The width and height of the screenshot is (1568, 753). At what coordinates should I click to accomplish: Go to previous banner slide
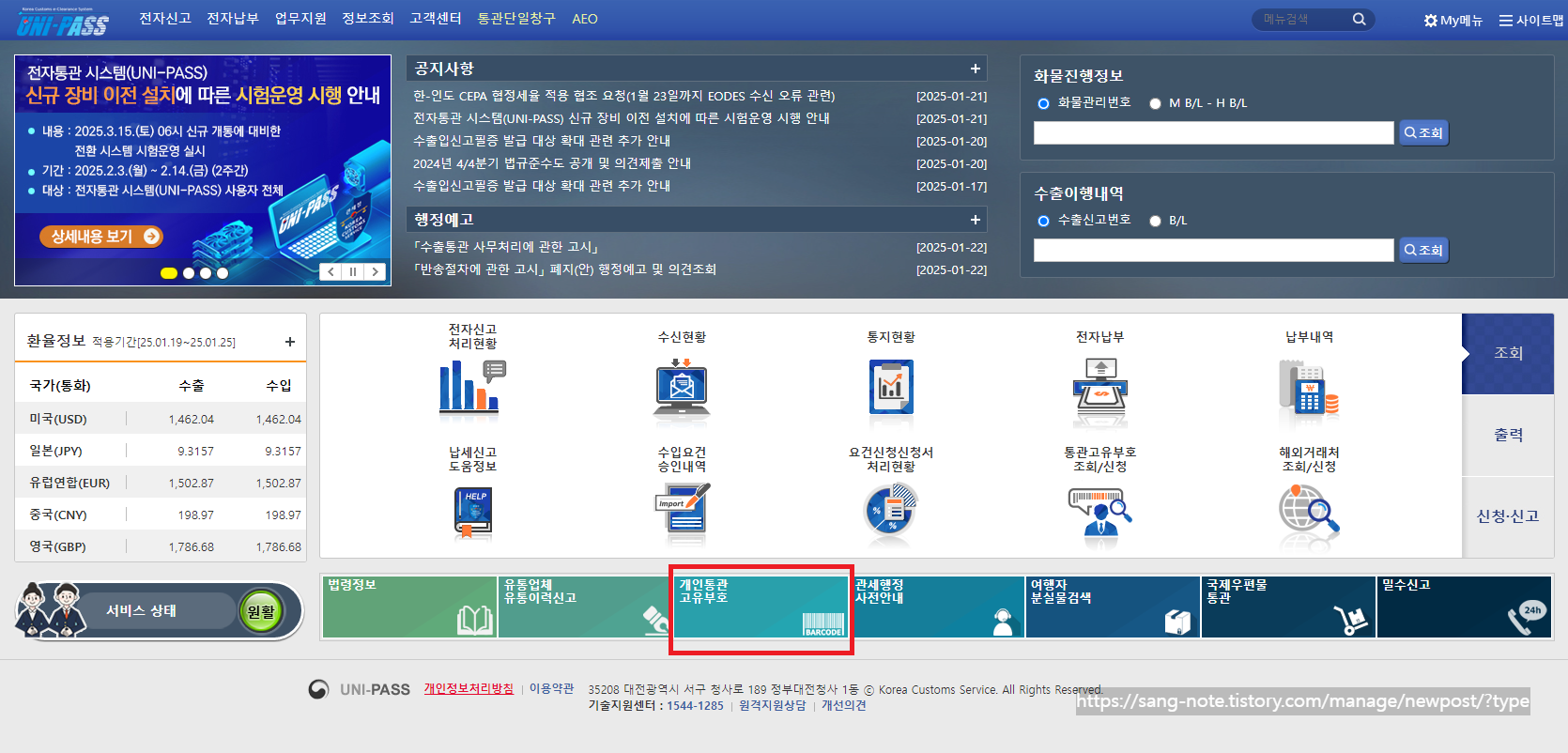click(x=331, y=271)
